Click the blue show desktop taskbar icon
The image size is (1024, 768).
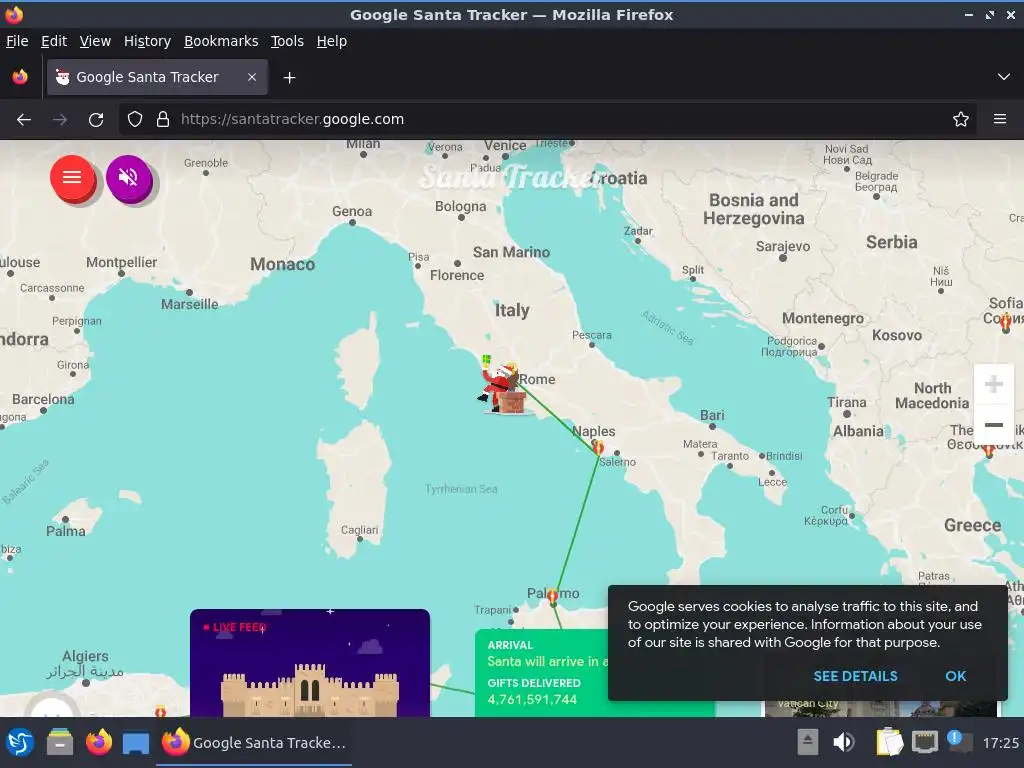136,743
